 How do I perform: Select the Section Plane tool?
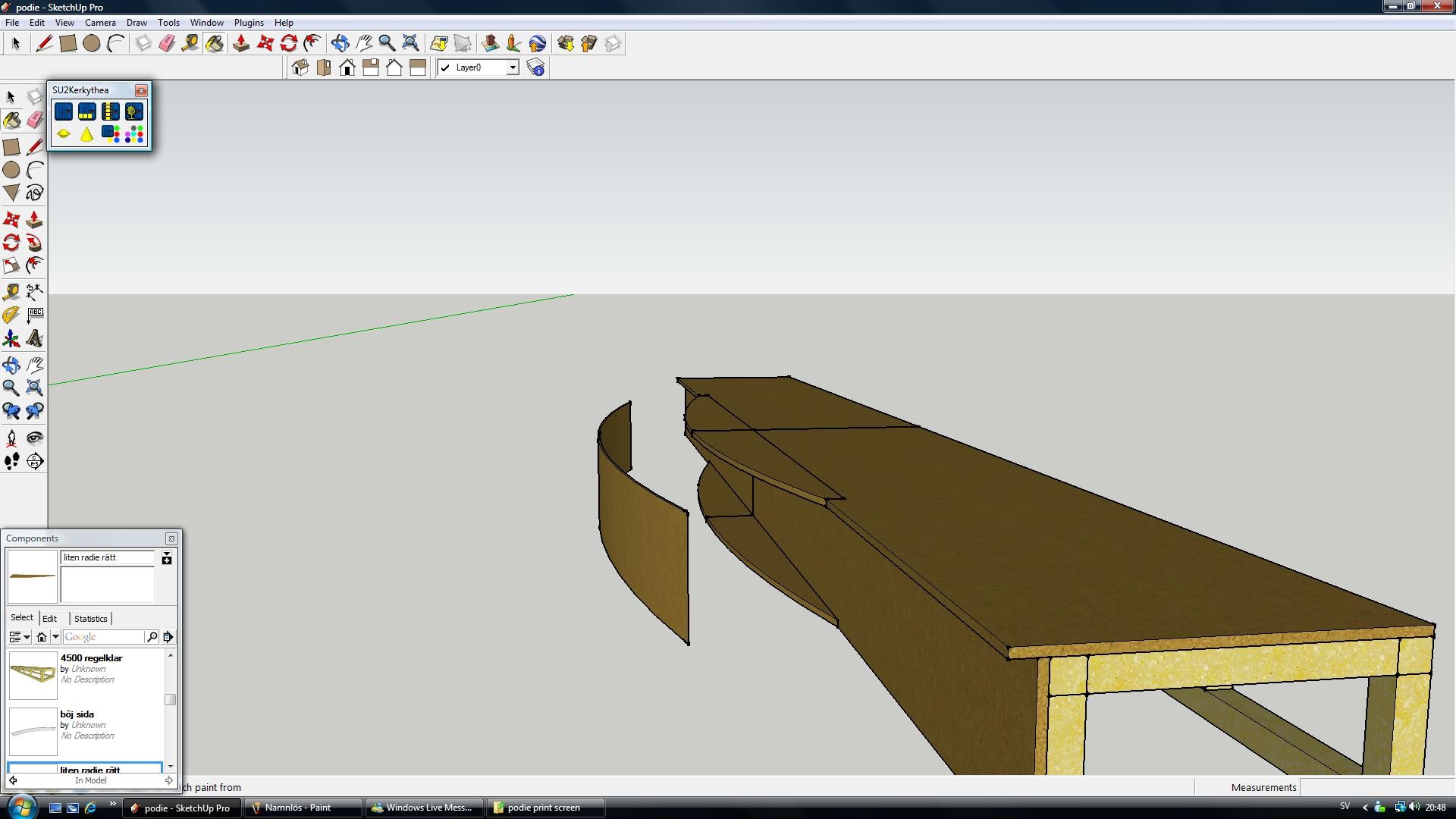(35, 461)
